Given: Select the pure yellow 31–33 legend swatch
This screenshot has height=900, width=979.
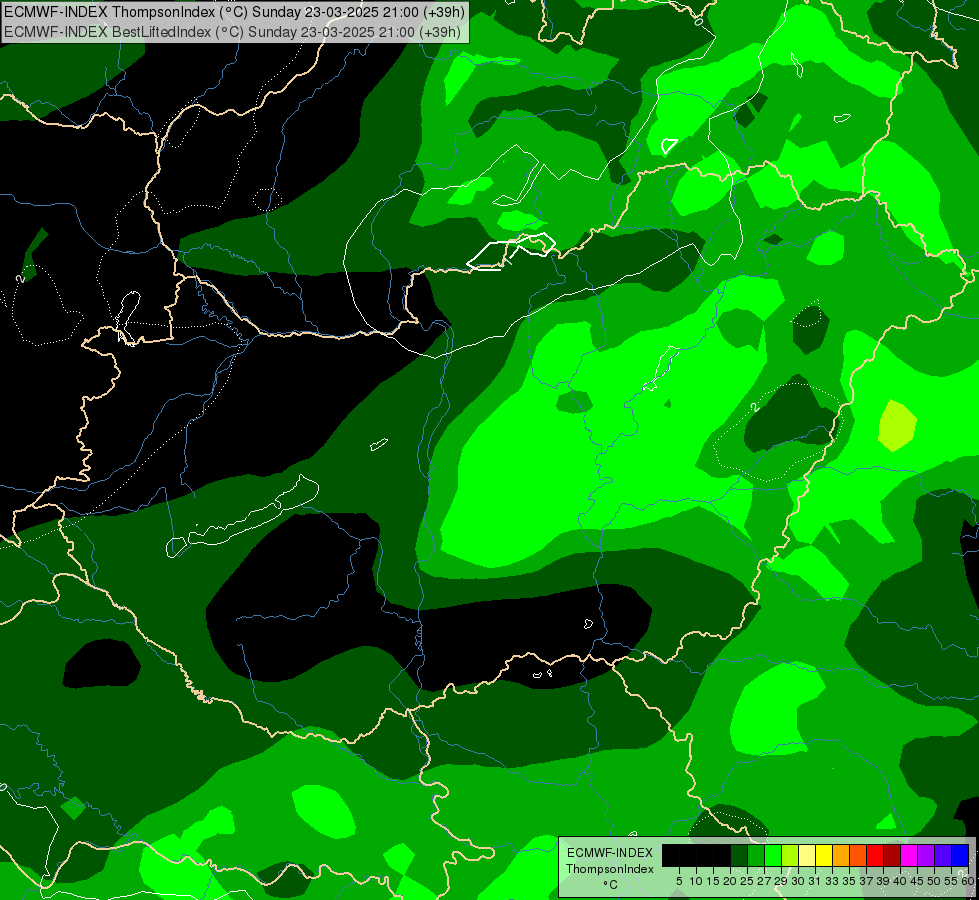Looking at the screenshot, I should tap(824, 856).
